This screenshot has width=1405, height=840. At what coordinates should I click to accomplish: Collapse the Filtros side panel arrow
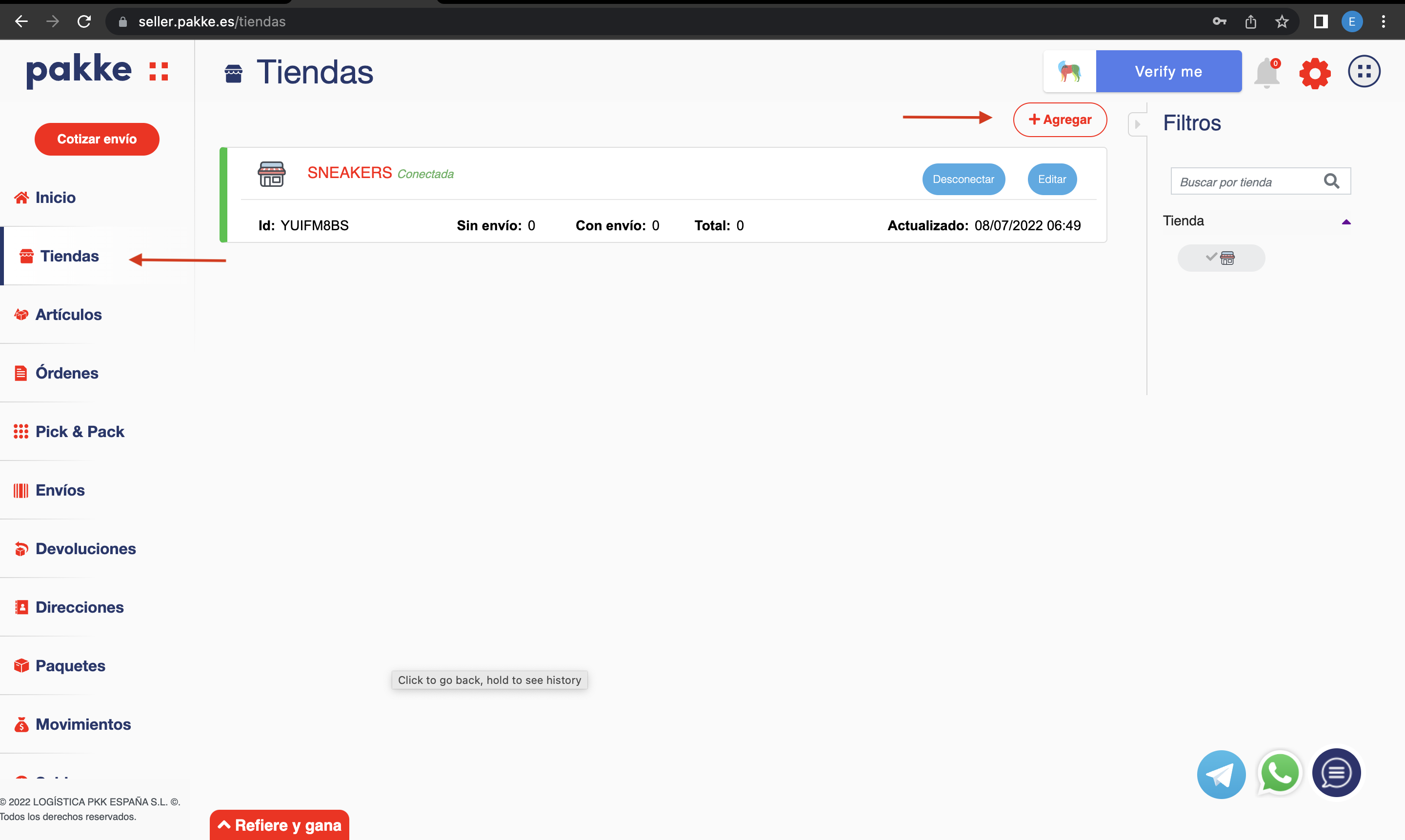point(1137,124)
